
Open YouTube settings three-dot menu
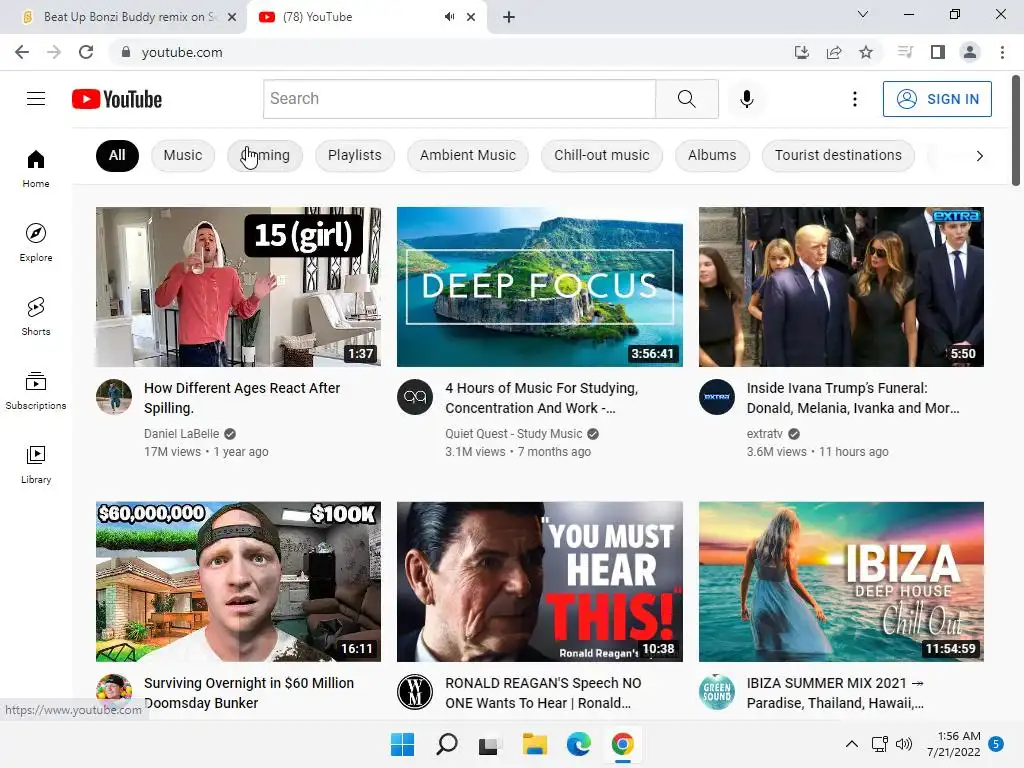(x=854, y=99)
